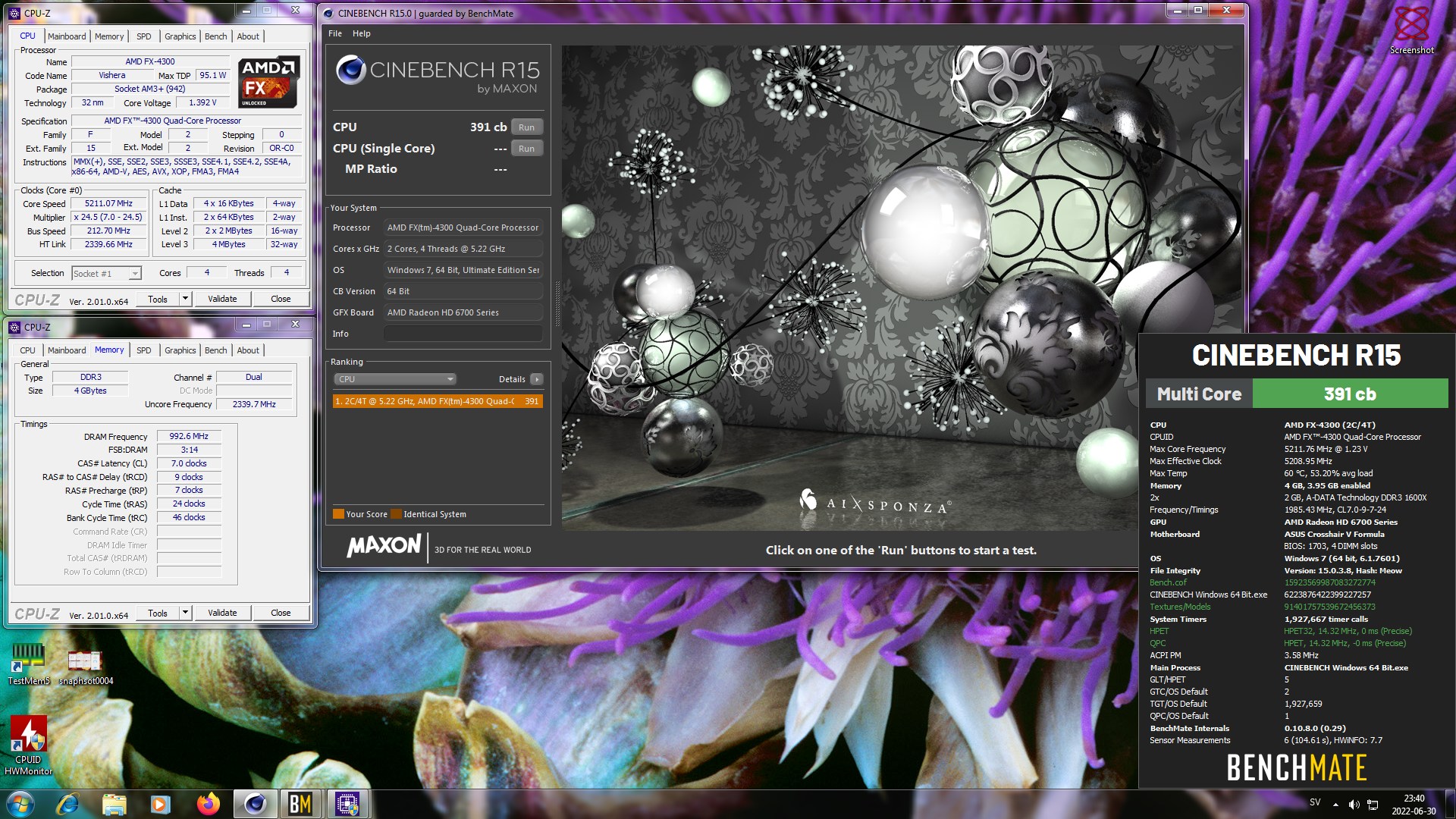Click the Info input field
Viewport: 1456px width, 819px height.
(463, 334)
